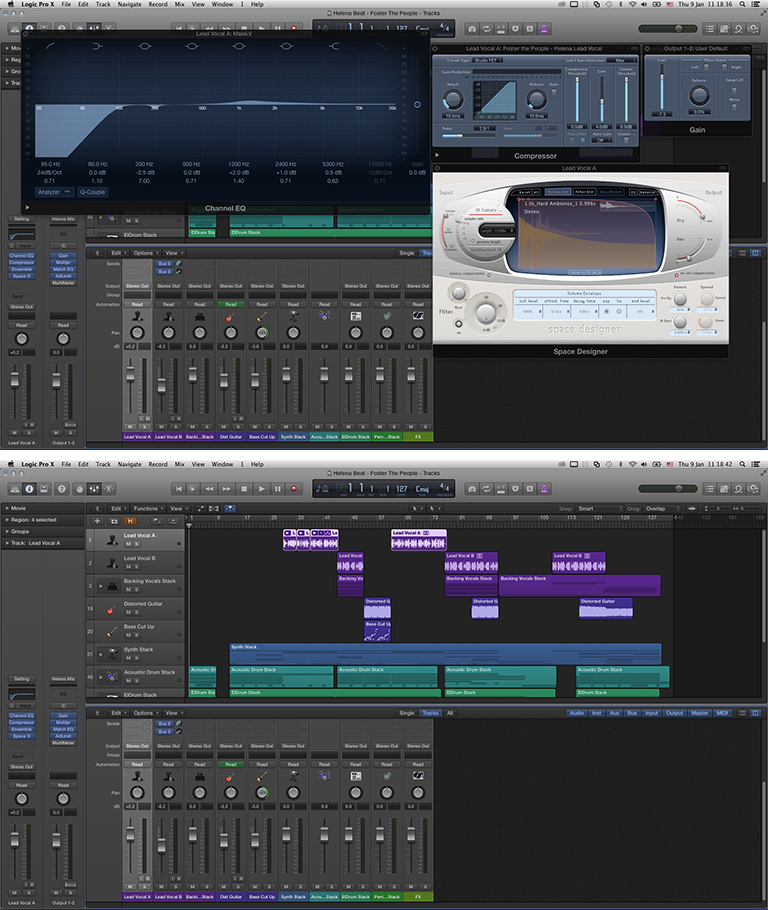Select the Master filter in the lower mixer
768x910 pixels.
coord(700,713)
